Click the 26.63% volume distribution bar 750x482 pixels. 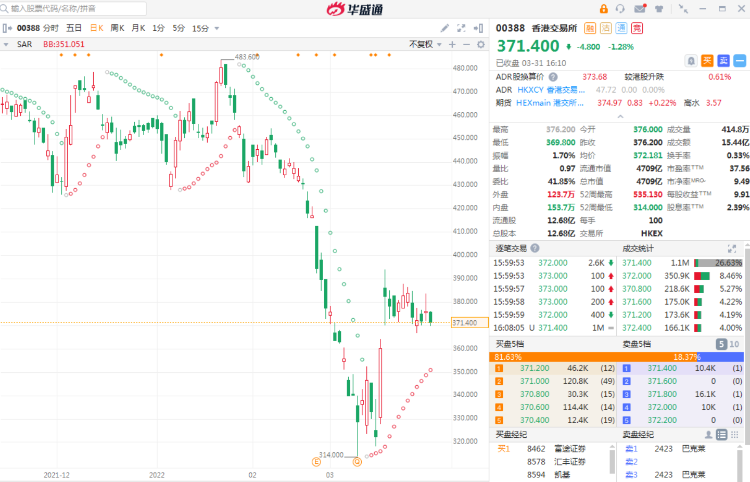pyautogui.click(x=717, y=263)
